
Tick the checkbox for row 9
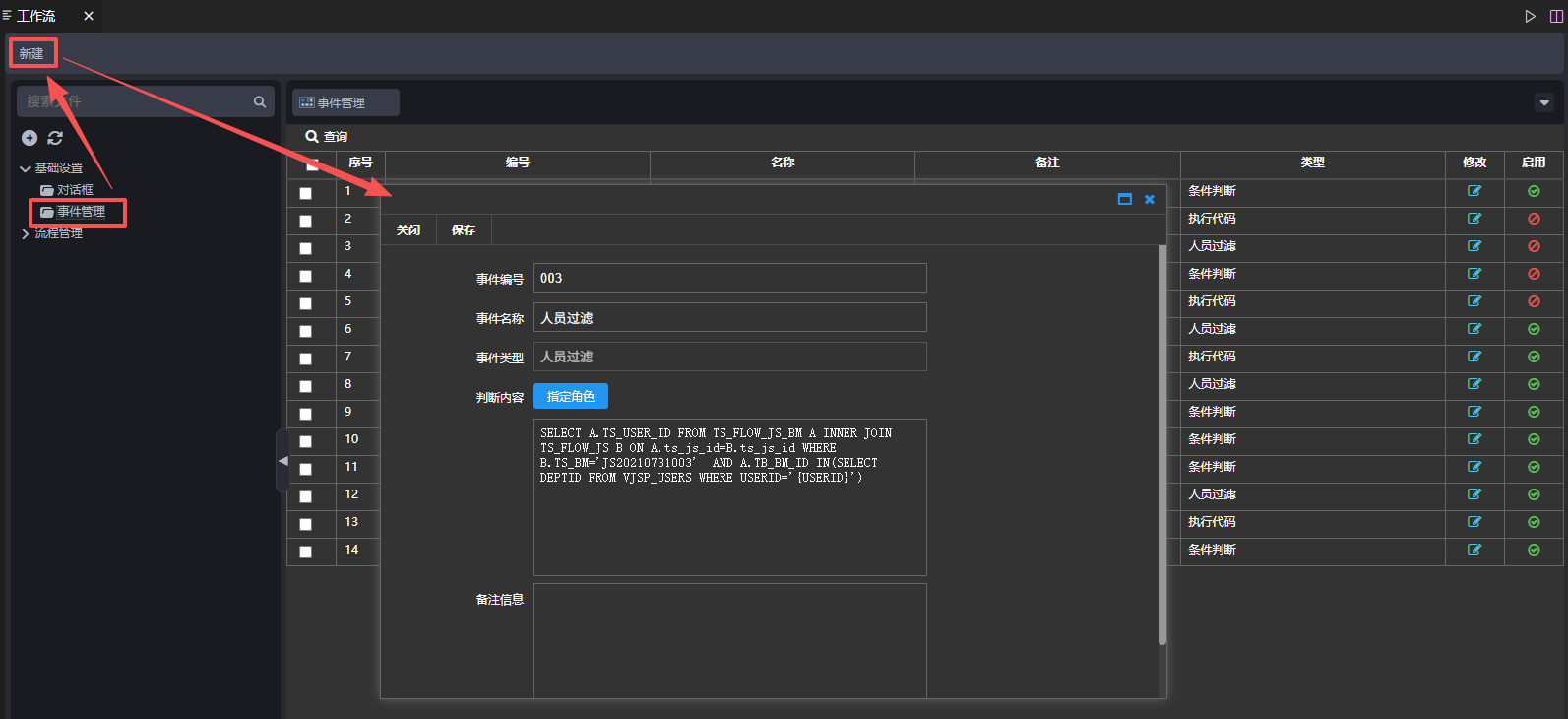coord(306,414)
